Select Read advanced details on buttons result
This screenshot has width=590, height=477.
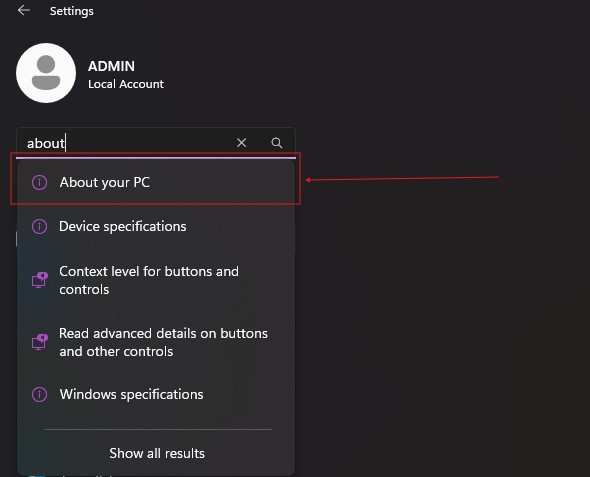[156, 342]
